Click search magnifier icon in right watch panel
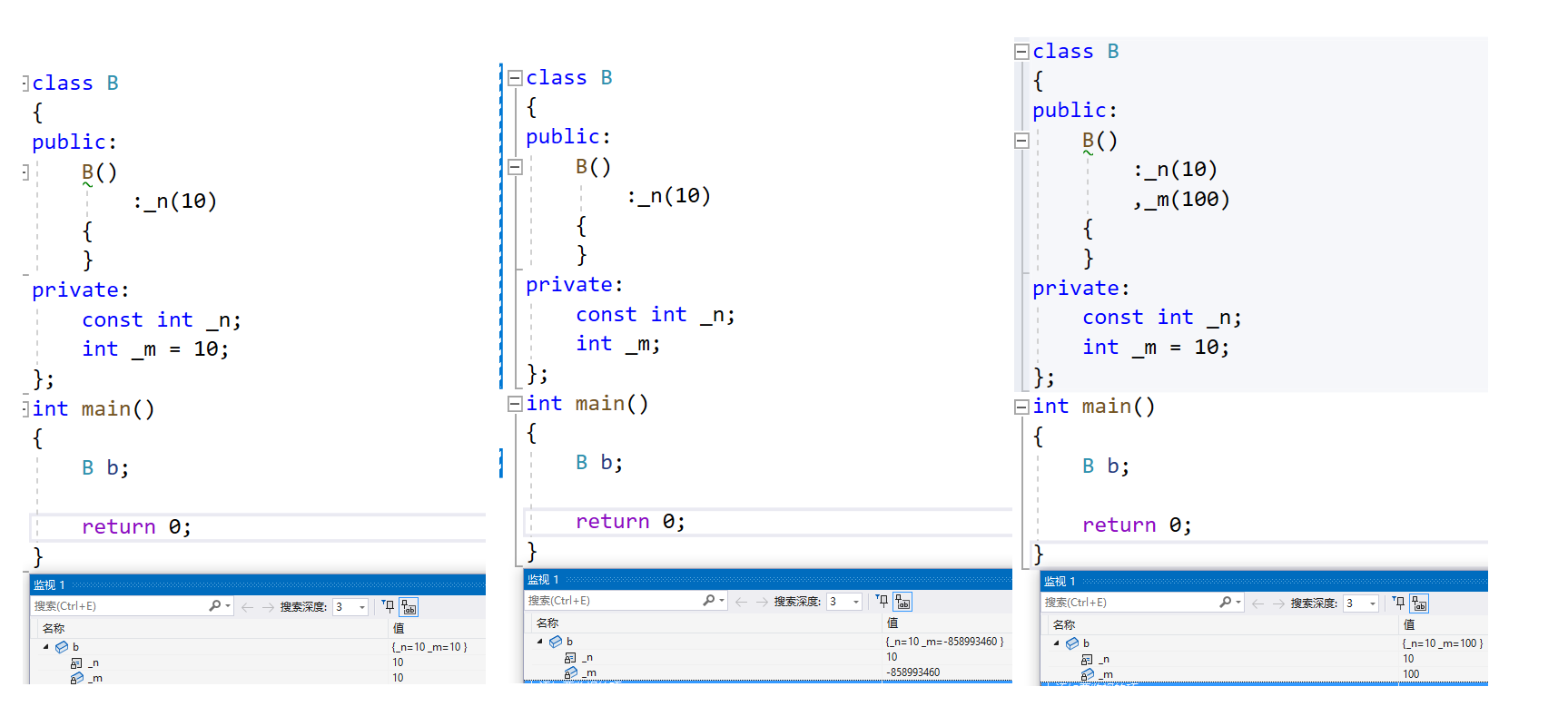The width and height of the screenshot is (1568, 726). [x=1226, y=603]
